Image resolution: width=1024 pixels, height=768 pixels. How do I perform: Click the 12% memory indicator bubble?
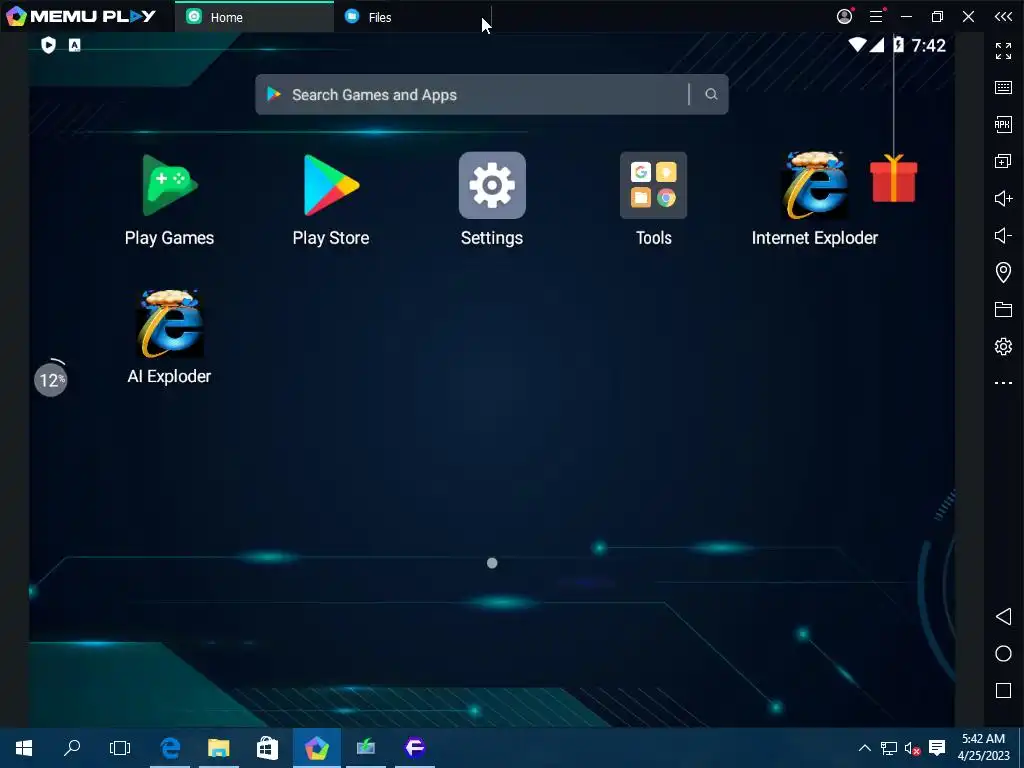pos(50,379)
